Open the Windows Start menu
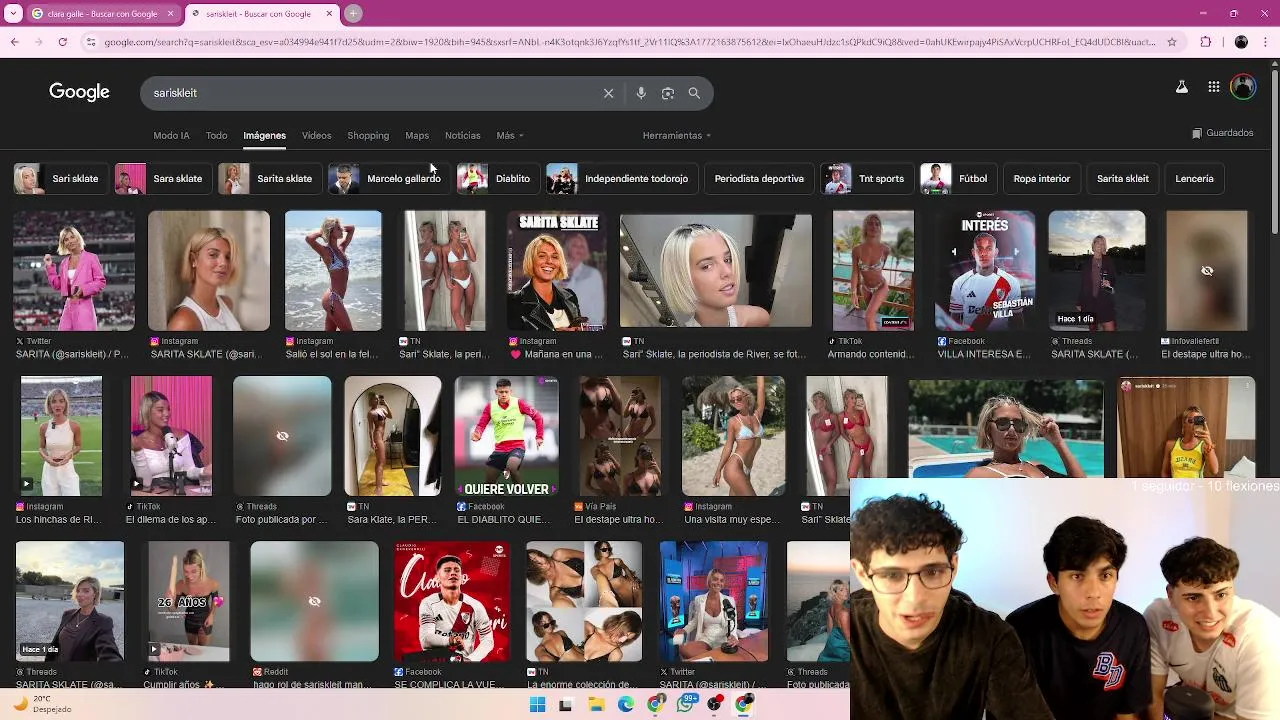Image resolution: width=1280 pixels, height=720 pixels. point(537,705)
